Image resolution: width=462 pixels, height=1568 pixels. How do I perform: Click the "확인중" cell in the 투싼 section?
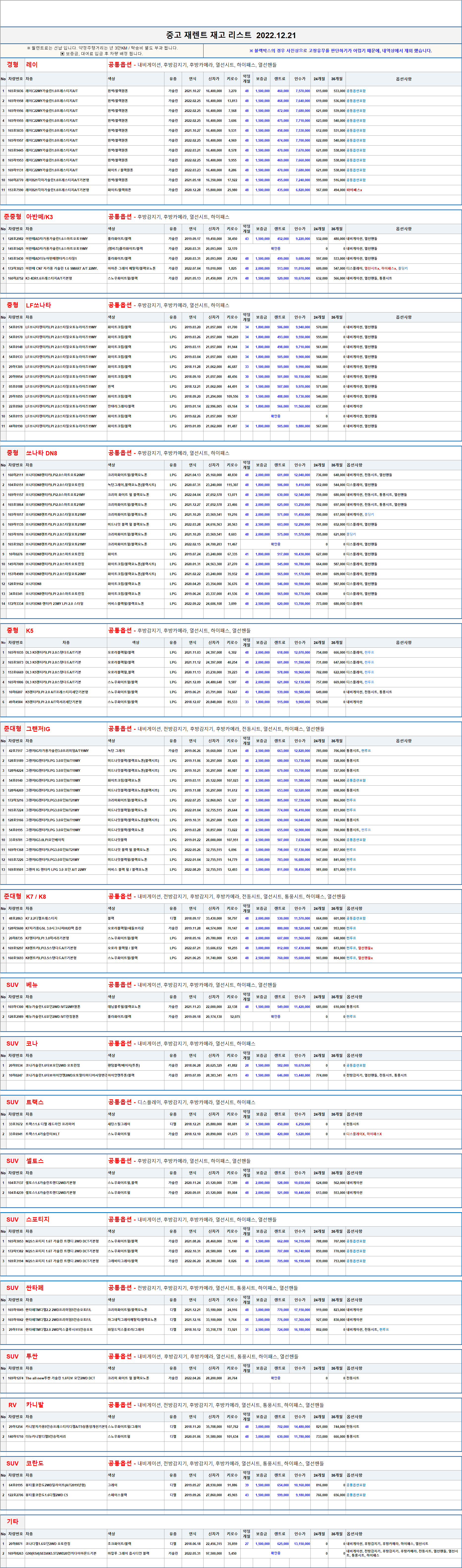click(276, 1378)
